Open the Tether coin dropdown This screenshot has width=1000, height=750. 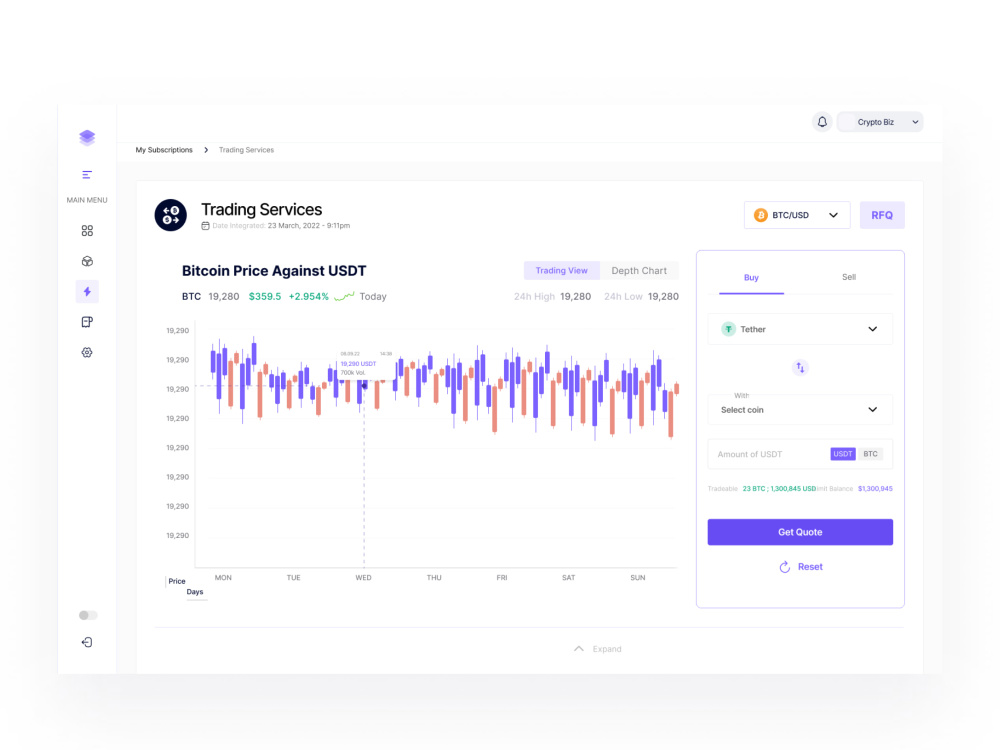(x=800, y=329)
